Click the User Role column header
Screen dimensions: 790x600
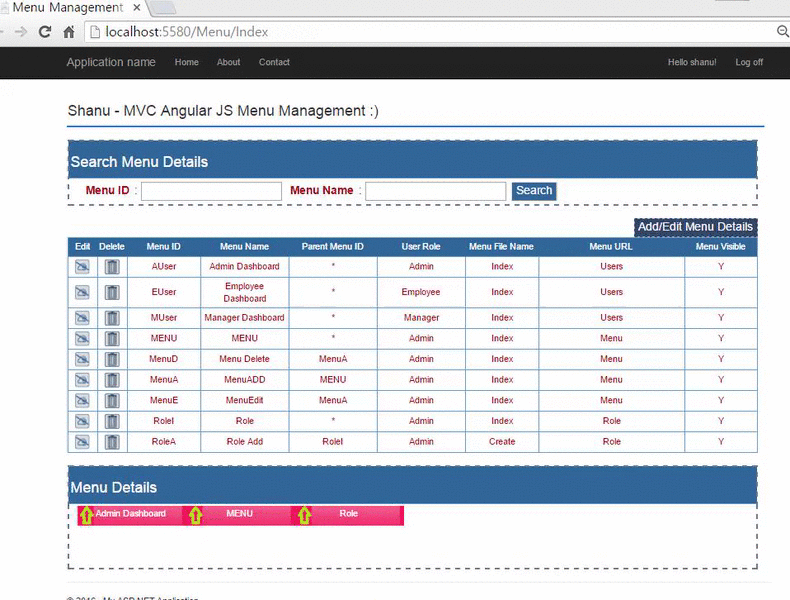pyautogui.click(x=421, y=247)
